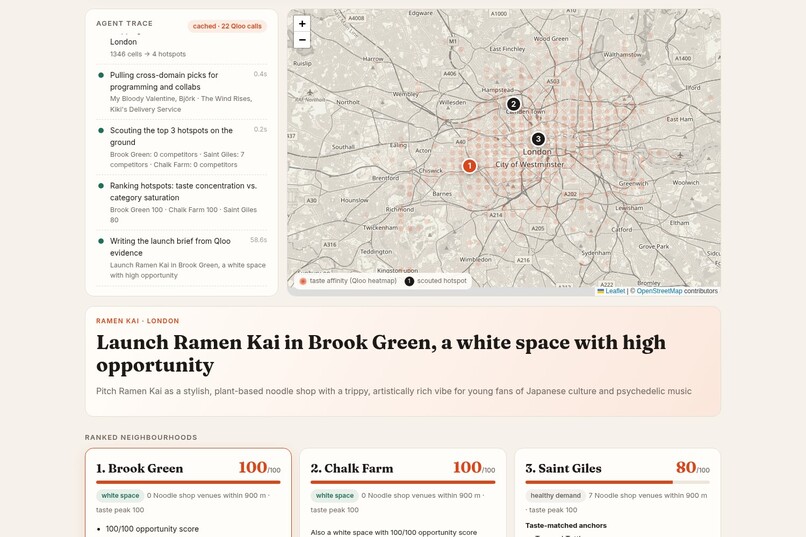The image size is (806, 537).
Task: Open the OpenStreetMap contributors link
Action: (x=659, y=291)
